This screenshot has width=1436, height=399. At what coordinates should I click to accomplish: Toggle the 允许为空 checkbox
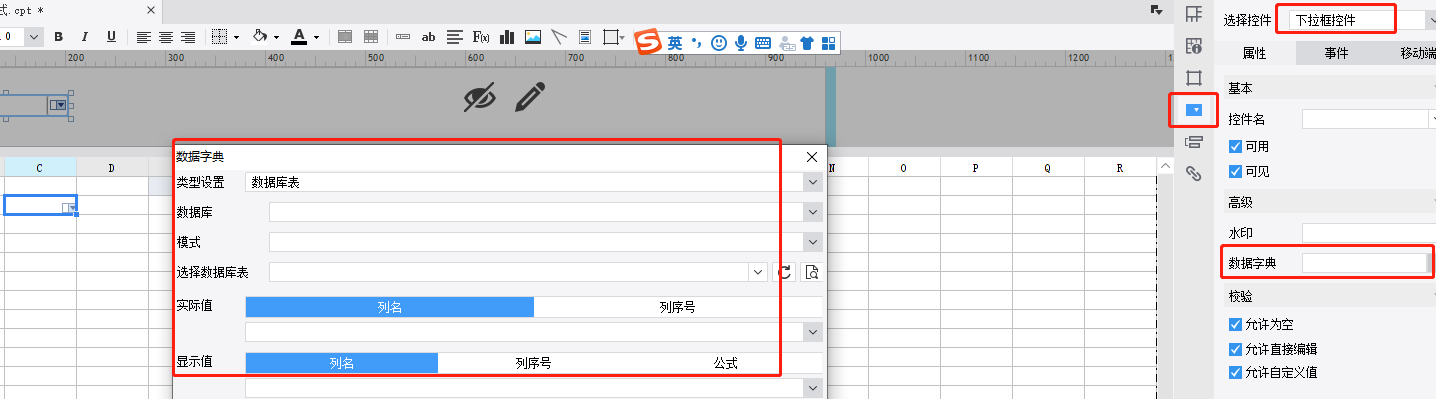click(1235, 324)
